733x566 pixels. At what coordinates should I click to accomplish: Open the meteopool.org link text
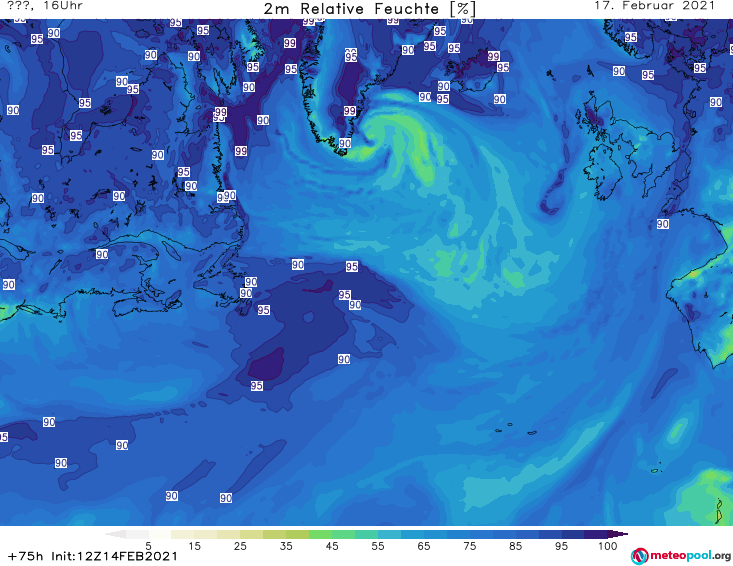point(690,556)
